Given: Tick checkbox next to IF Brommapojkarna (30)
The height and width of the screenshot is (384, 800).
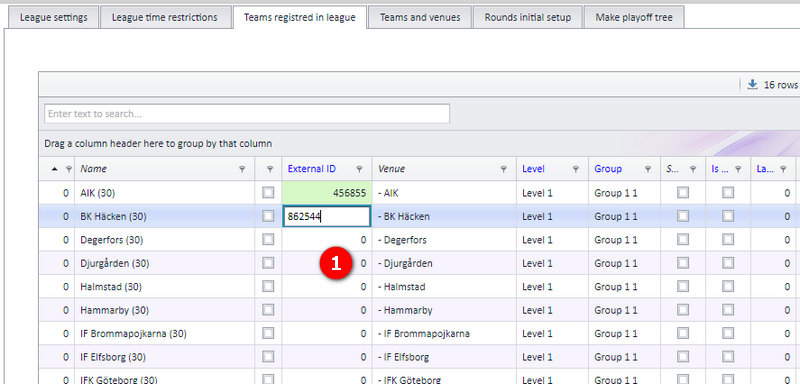Looking at the screenshot, I should tap(268, 334).
